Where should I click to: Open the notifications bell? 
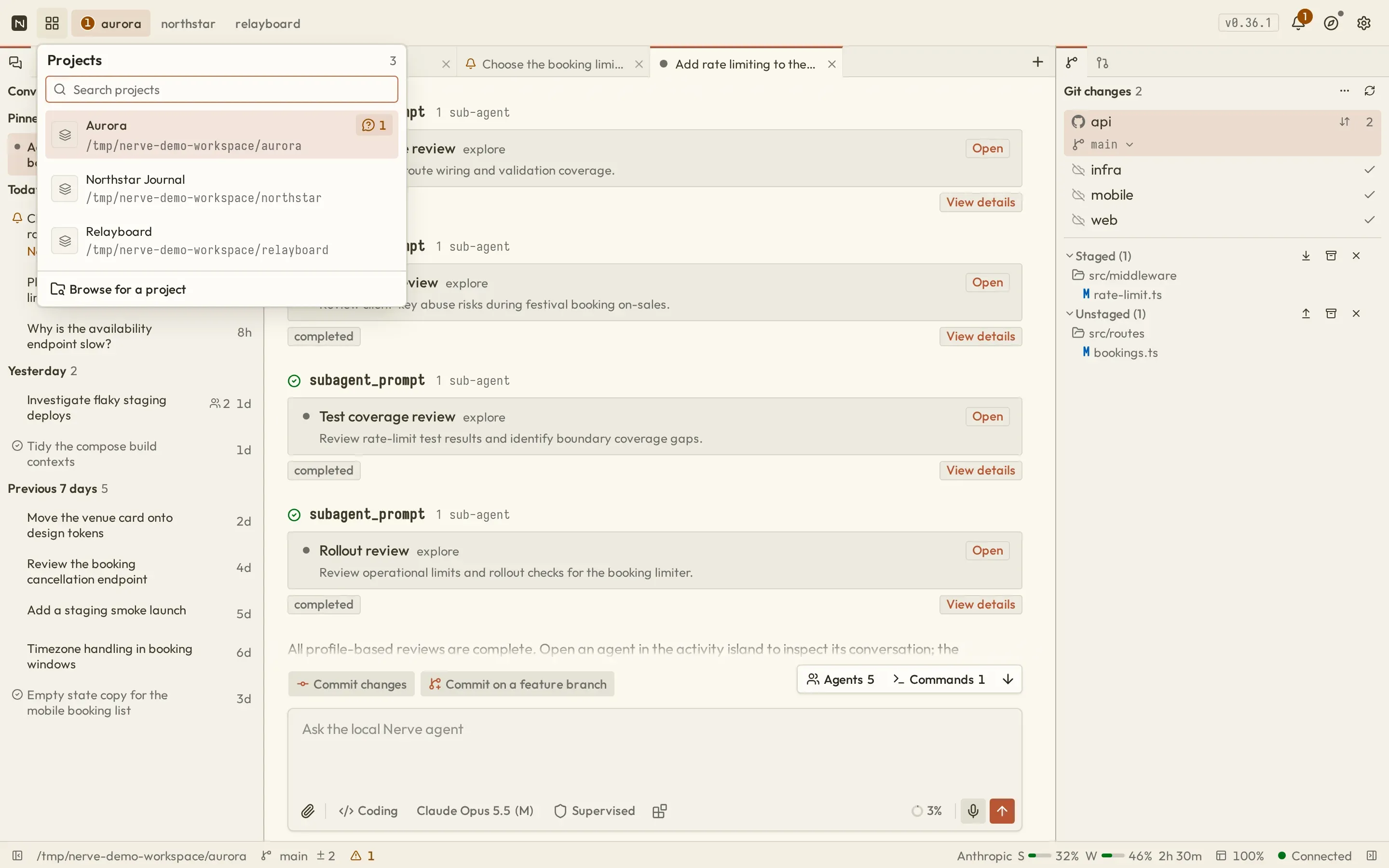pos(1298,23)
